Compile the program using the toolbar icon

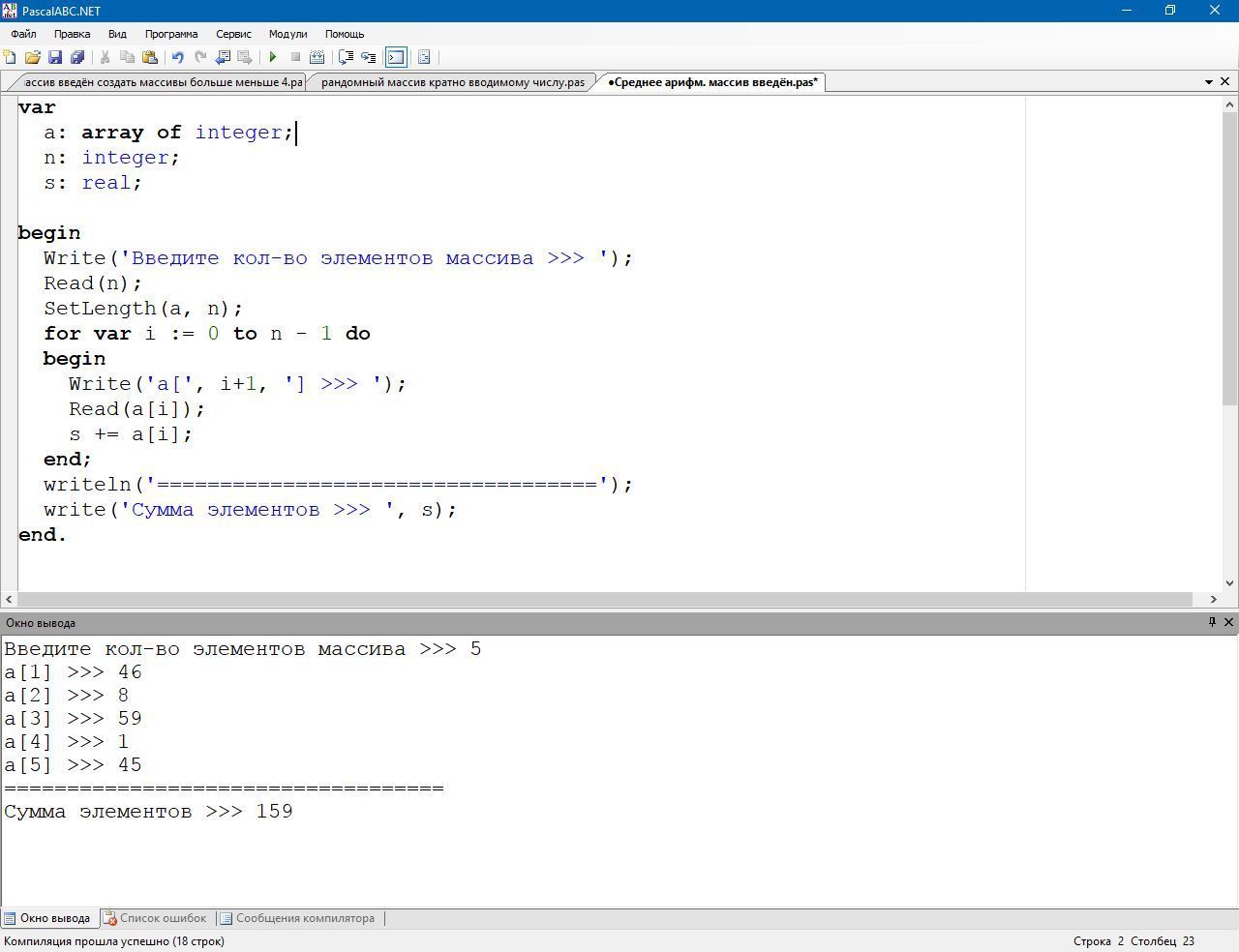[x=317, y=57]
